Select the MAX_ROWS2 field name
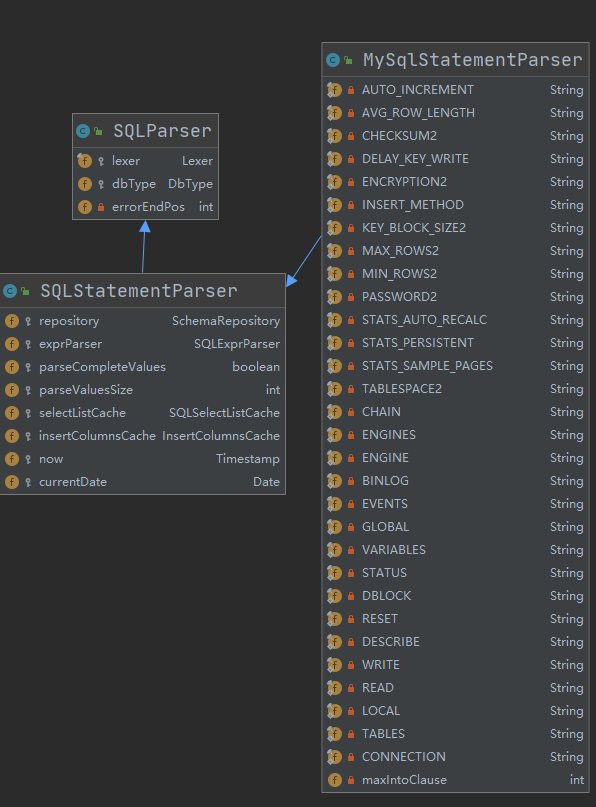The image size is (596, 807). 400,251
